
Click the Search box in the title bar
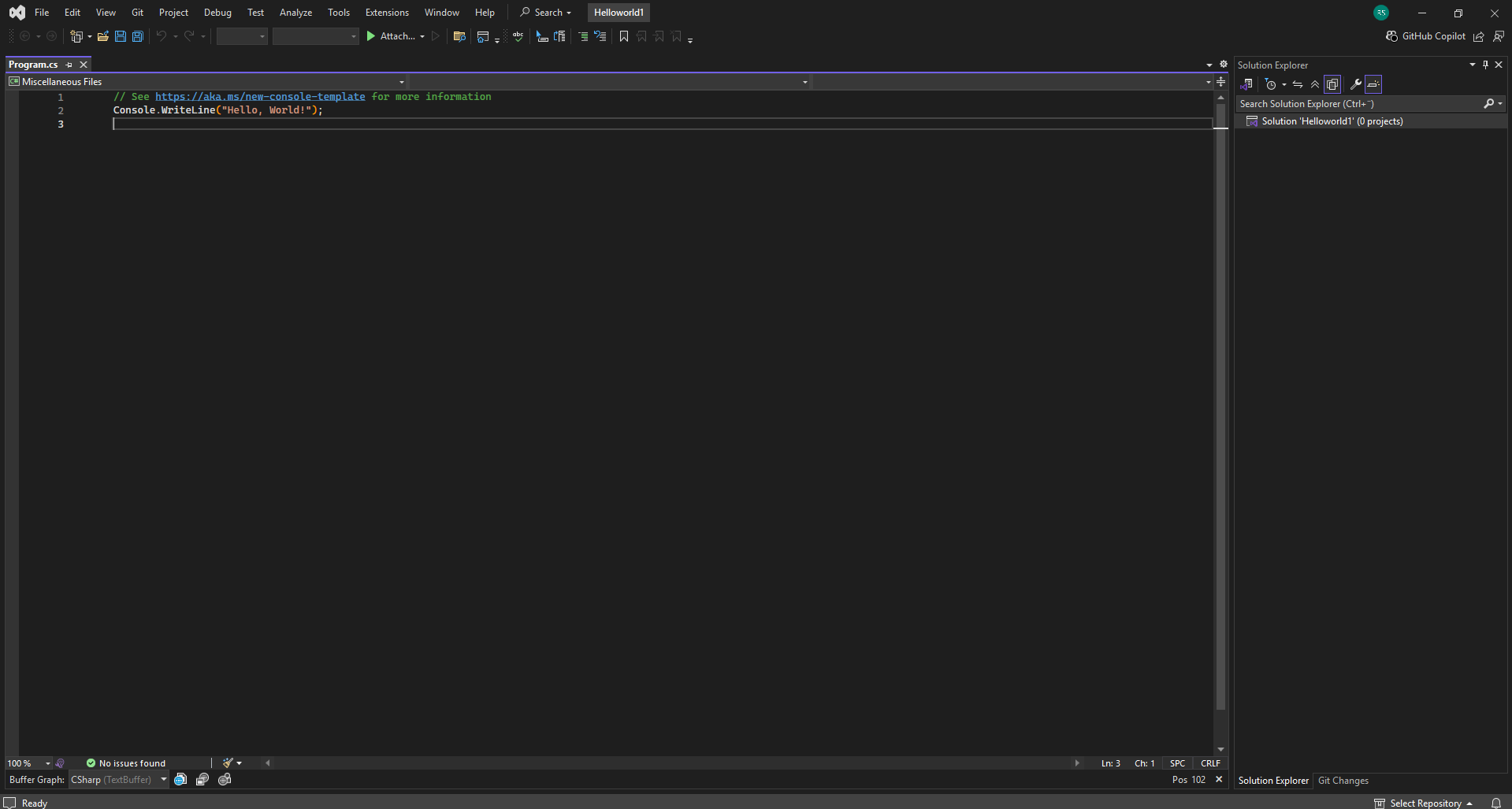click(545, 13)
